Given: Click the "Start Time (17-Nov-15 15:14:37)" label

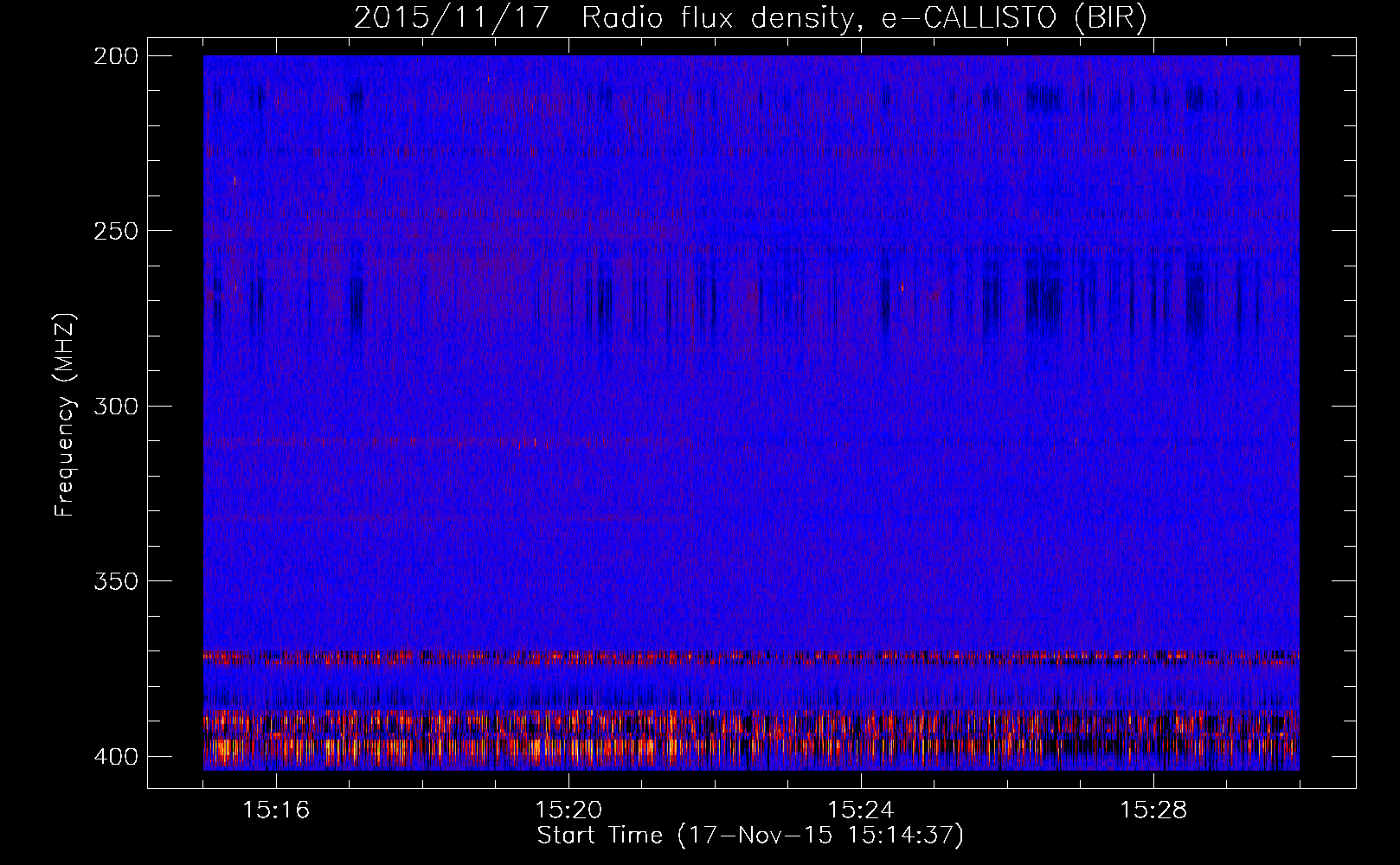Looking at the screenshot, I should (750, 836).
